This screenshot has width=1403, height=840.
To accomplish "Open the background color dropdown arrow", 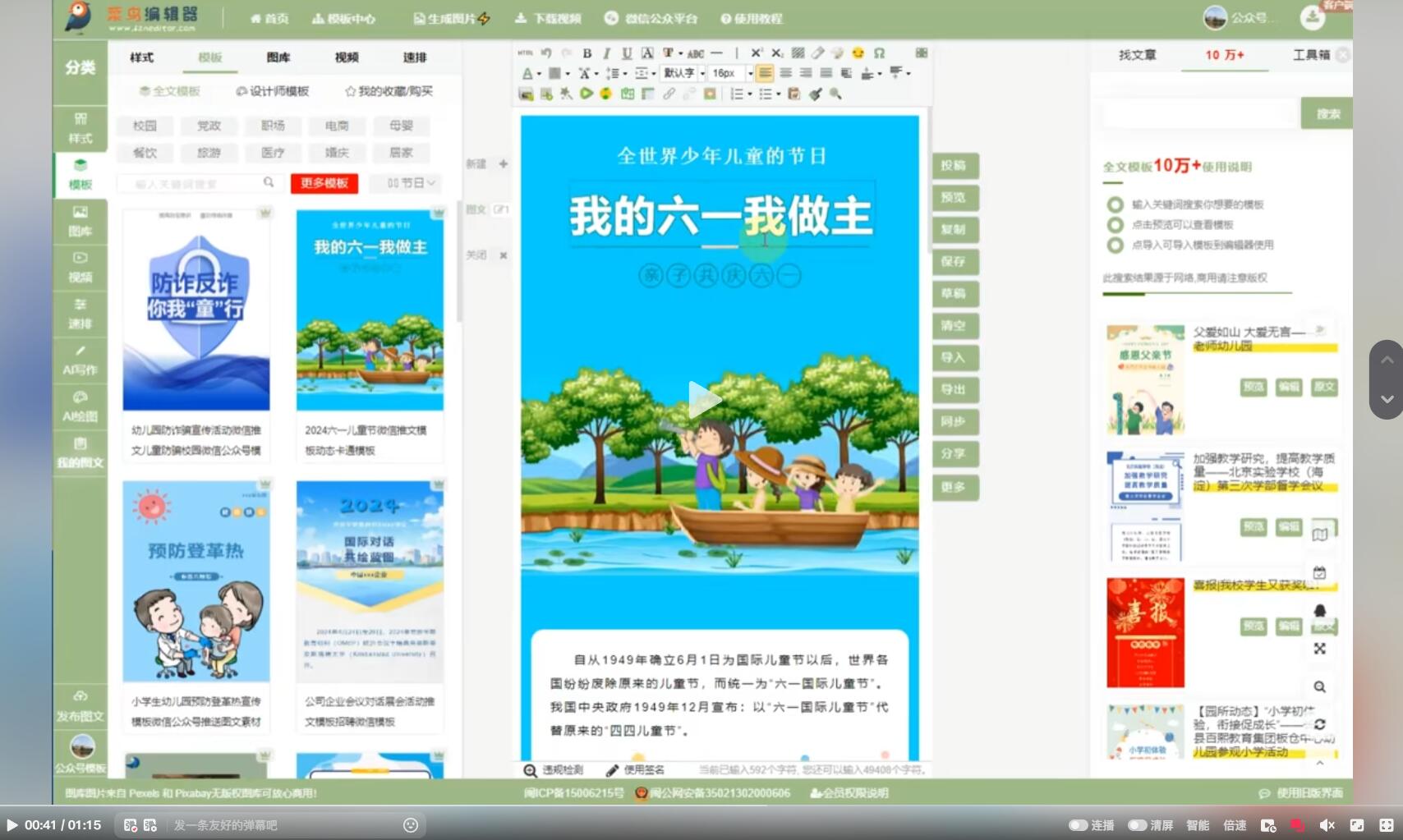I will tap(567, 74).
